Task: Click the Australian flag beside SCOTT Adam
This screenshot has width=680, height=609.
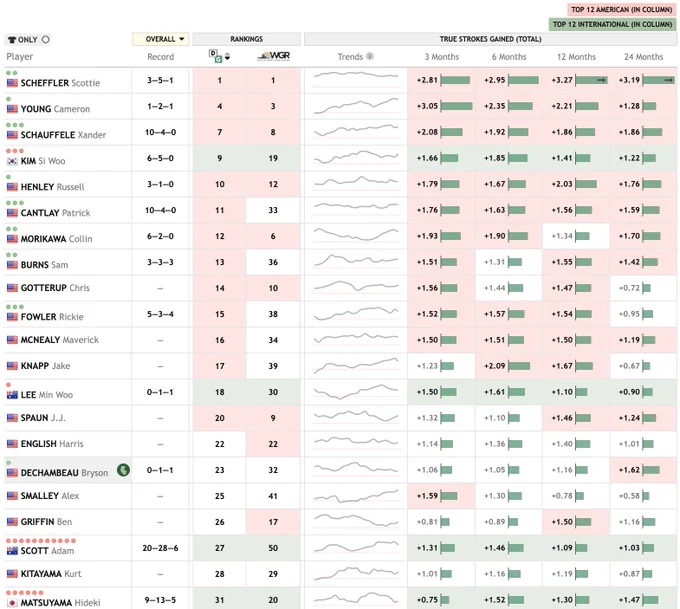Action: click(x=12, y=551)
